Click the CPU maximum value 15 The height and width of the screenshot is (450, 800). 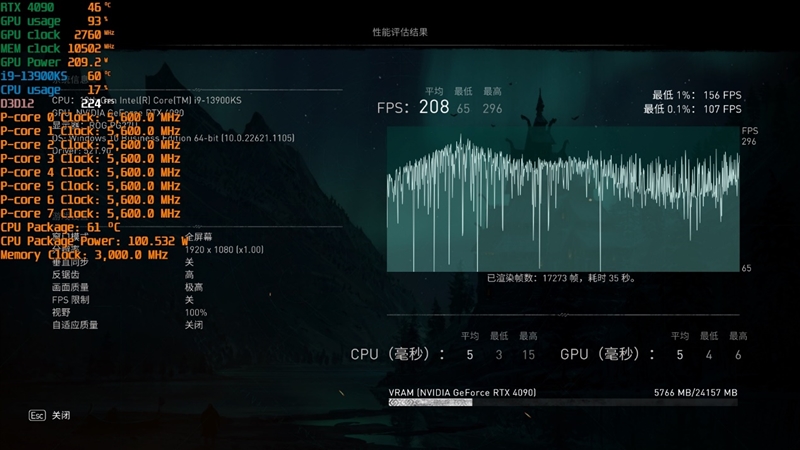[529, 355]
